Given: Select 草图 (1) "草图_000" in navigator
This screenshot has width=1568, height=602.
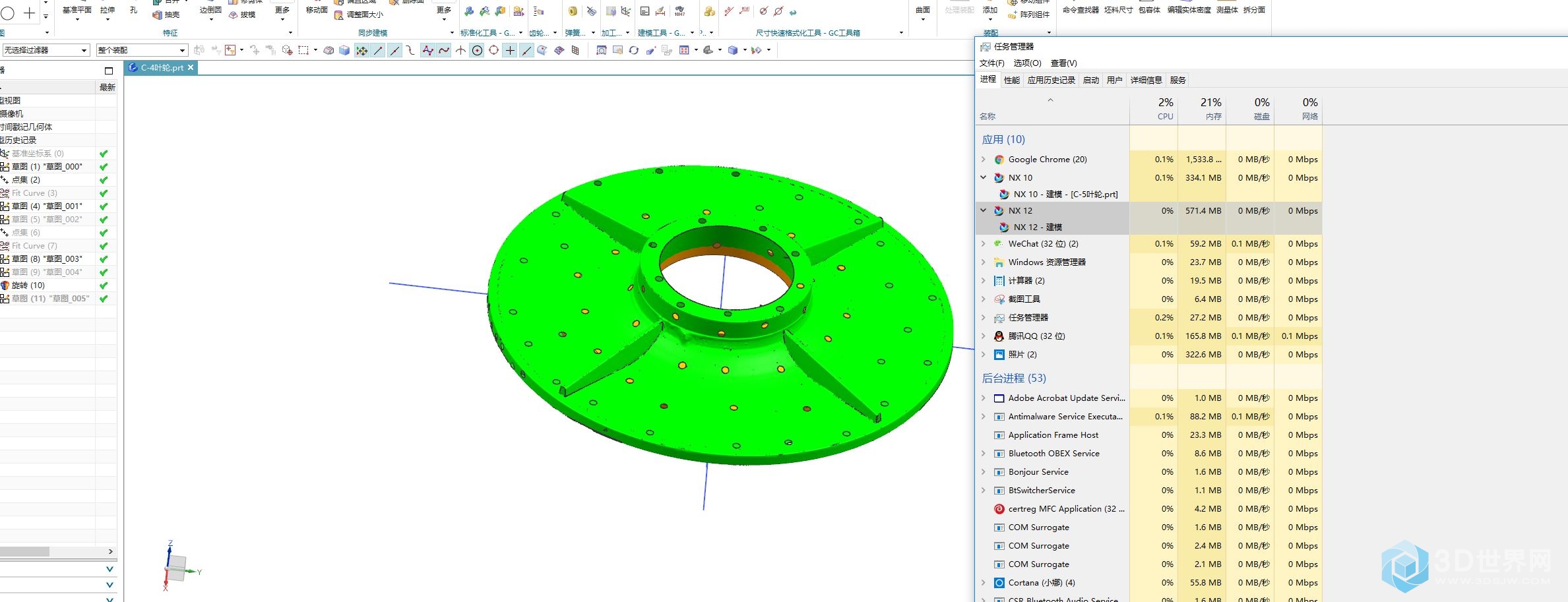Looking at the screenshot, I should 47,167.
